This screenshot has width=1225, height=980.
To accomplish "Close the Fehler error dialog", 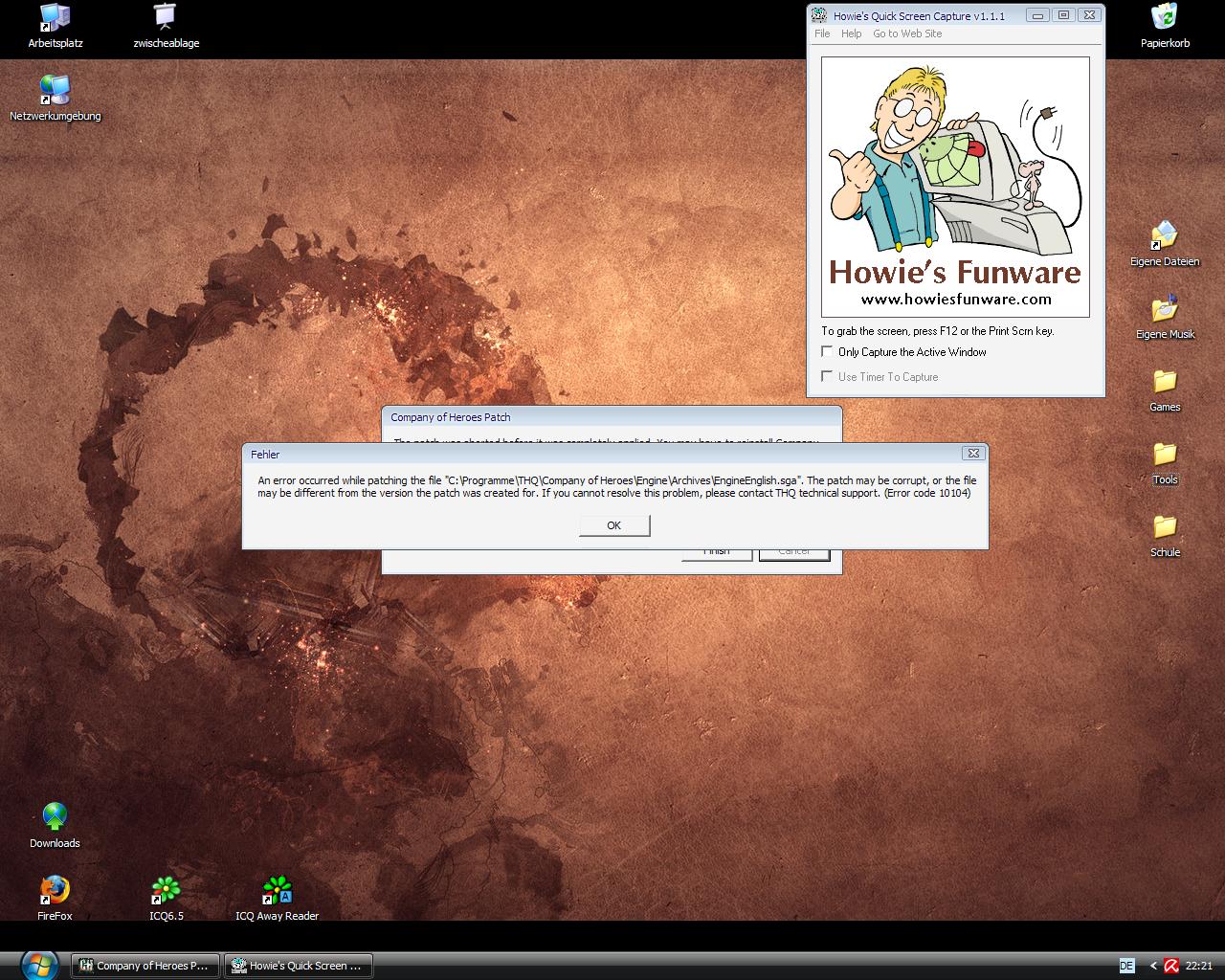I will pyautogui.click(x=973, y=454).
